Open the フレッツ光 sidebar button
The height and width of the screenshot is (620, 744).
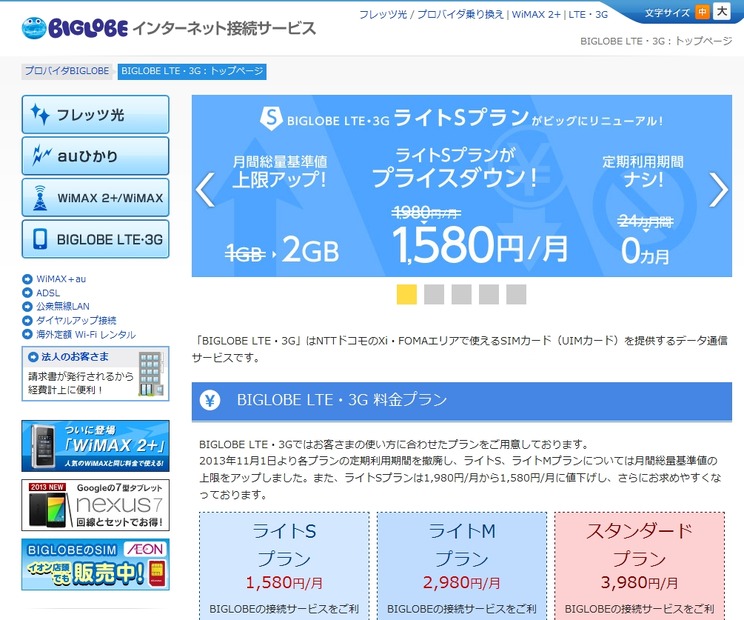click(95, 114)
